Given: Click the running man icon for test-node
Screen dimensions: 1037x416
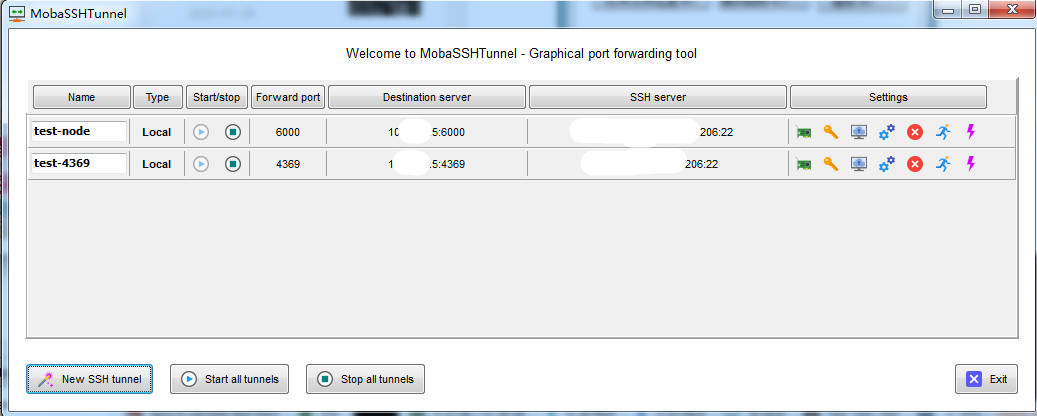Looking at the screenshot, I should point(943,132).
